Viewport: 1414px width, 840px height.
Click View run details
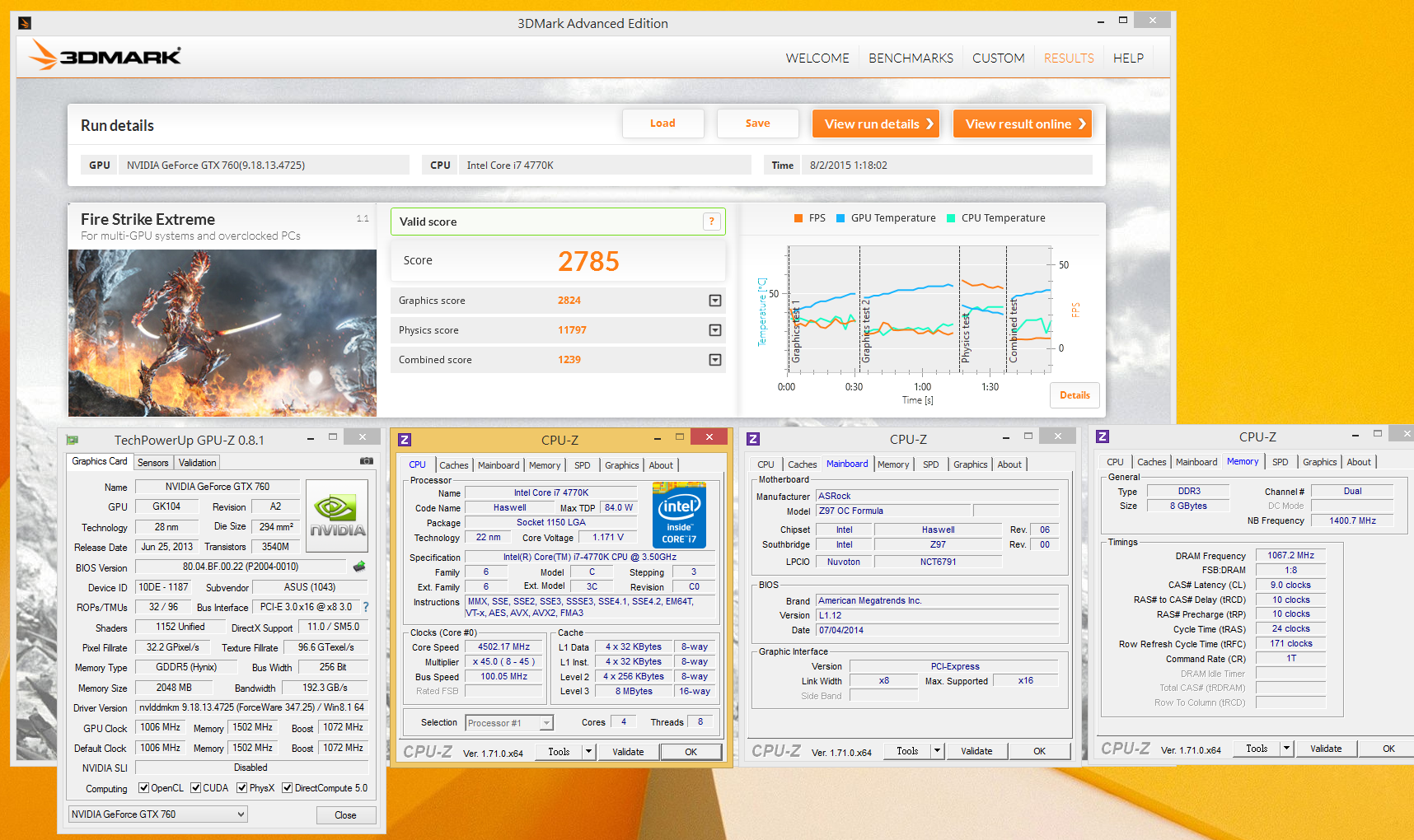click(876, 124)
